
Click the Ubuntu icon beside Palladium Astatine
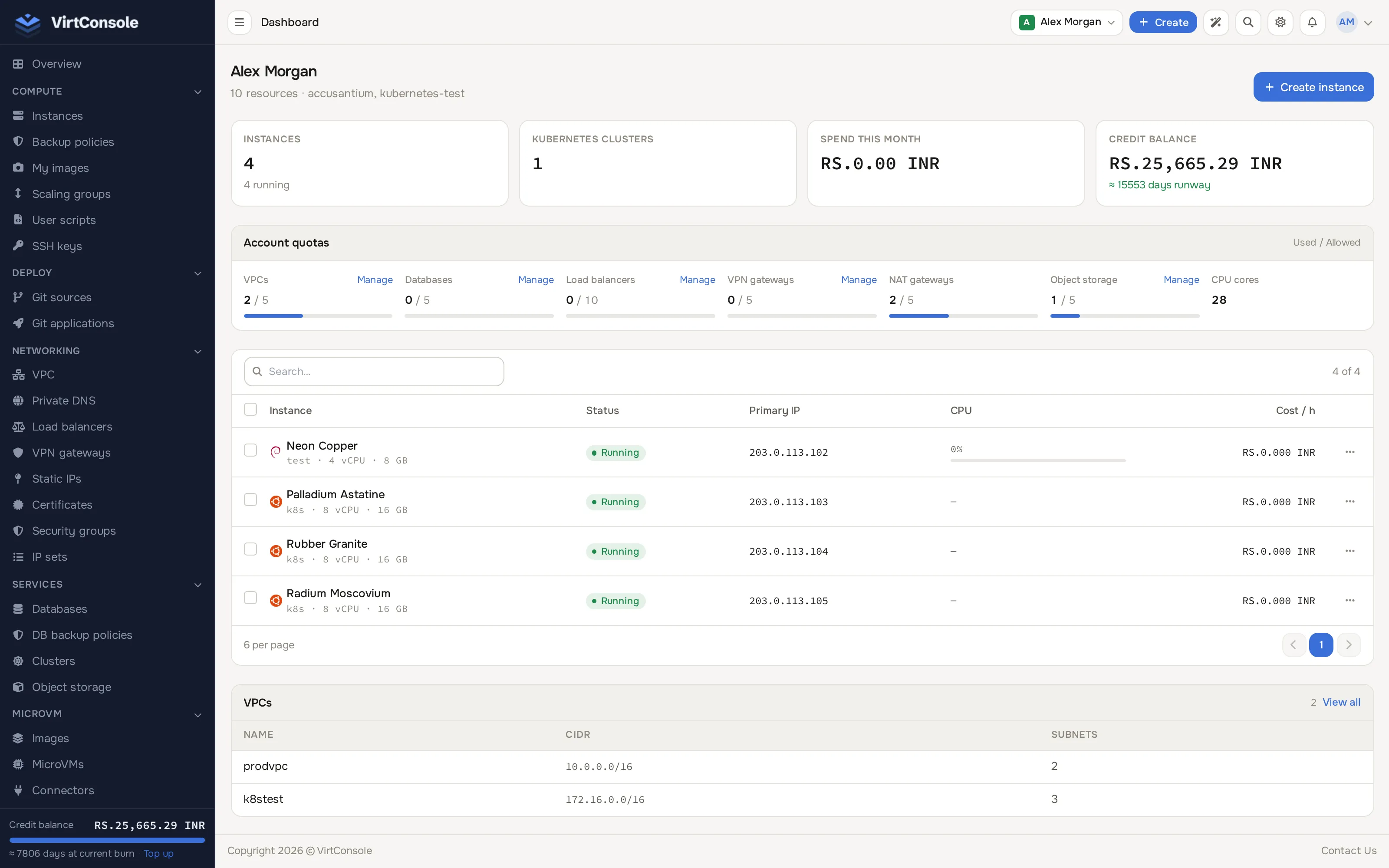[276, 501]
